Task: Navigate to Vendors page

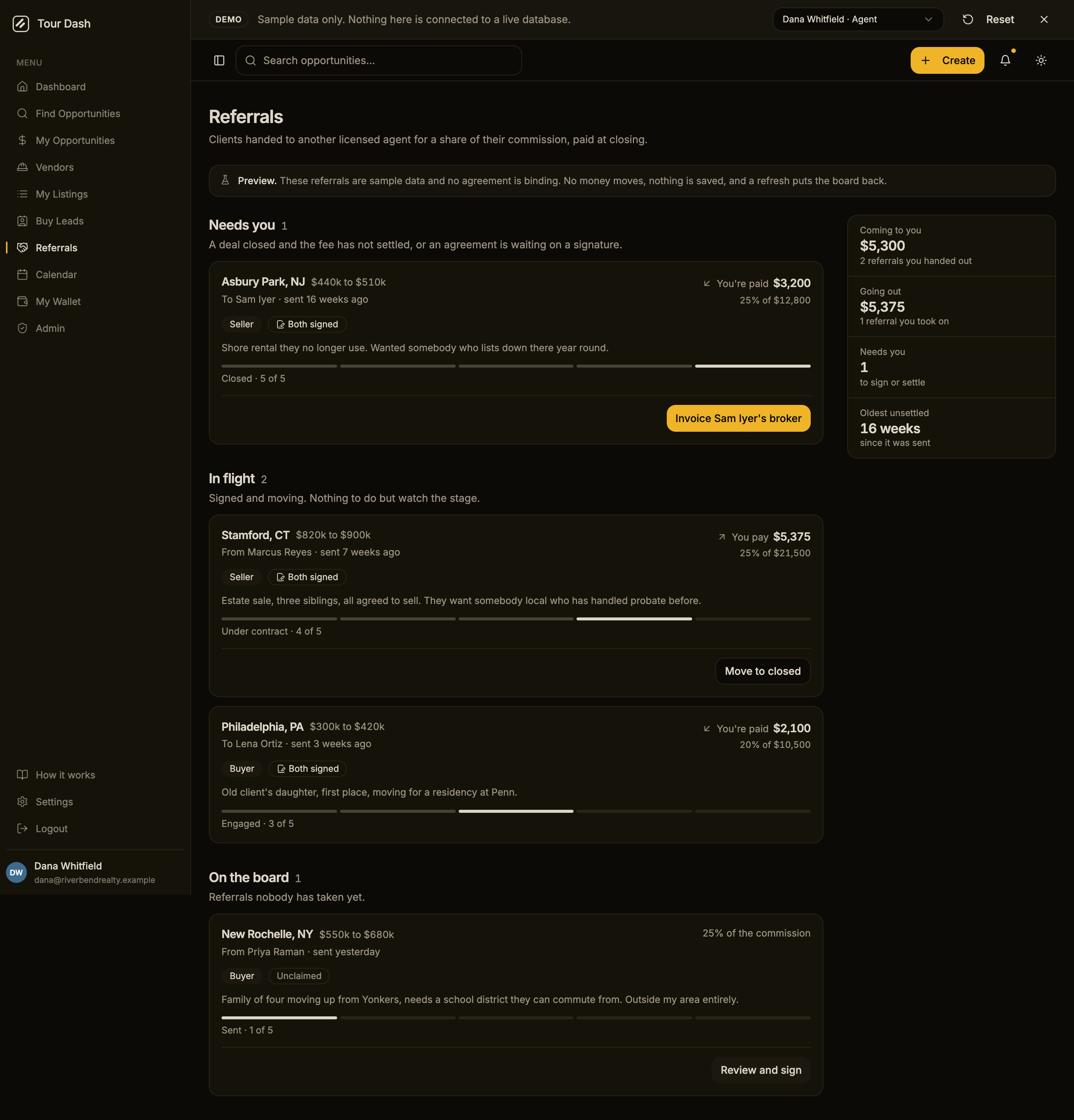Action: [95, 167]
